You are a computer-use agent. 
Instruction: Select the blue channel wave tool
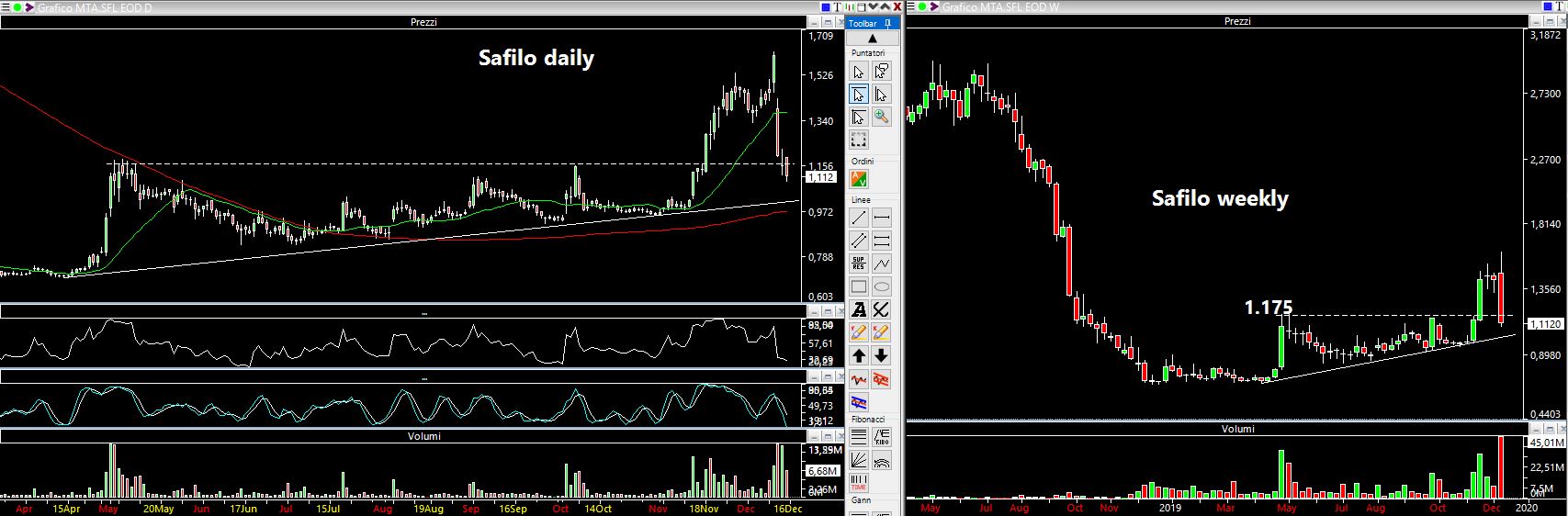pos(859,401)
